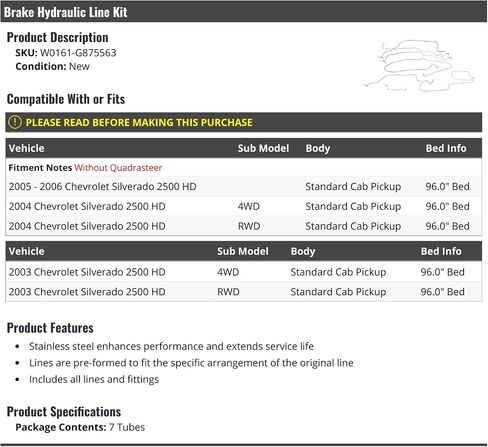The height and width of the screenshot is (447, 488).
Task: Select the 2003 Silverado 2500 HD RWD row
Action: click(x=244, y=292)
